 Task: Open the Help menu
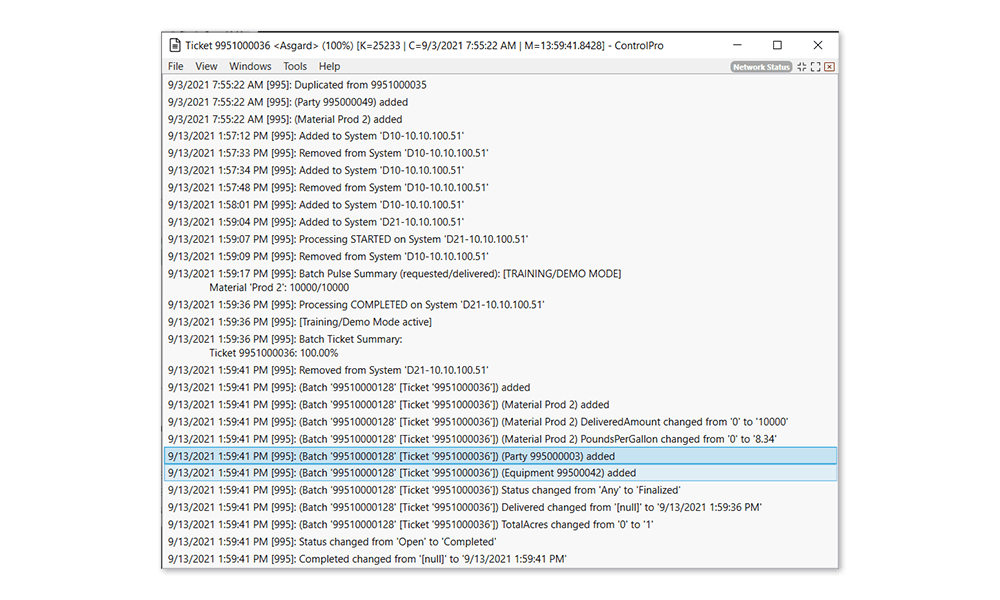pyautogui.click(x=329, y=67)
